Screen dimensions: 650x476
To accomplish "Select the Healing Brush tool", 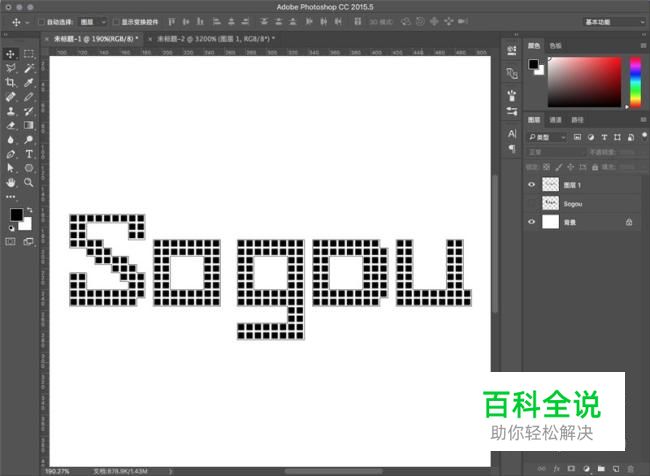I will click(10, 97).
